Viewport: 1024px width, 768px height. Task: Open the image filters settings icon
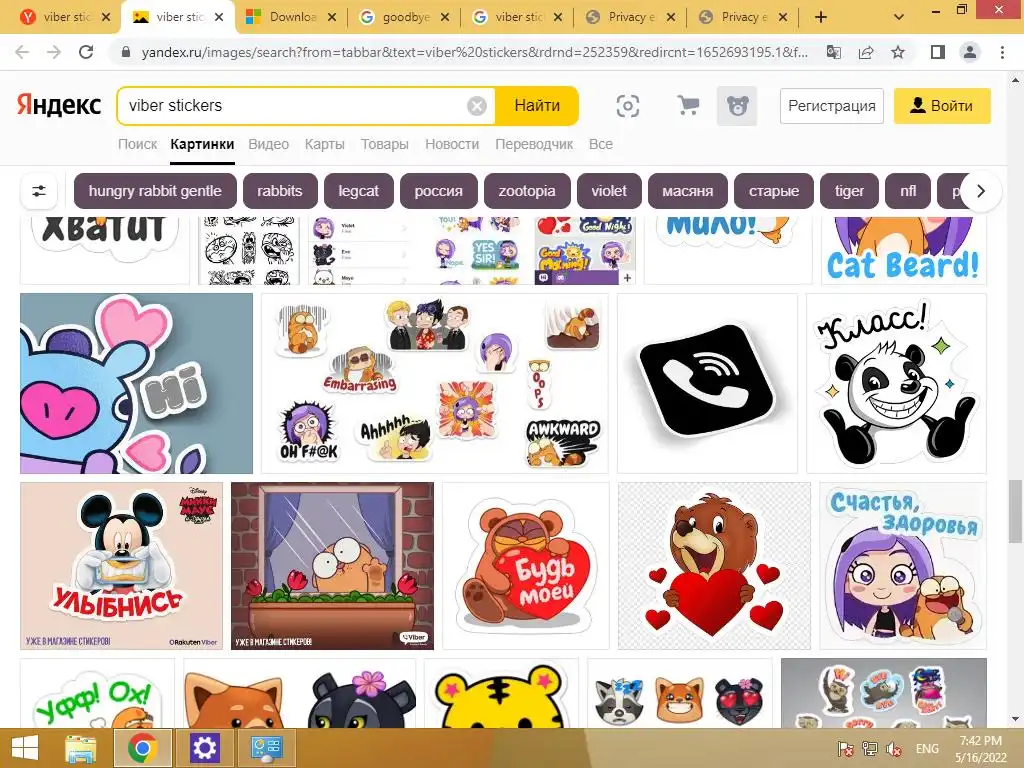tap(39, 191)
